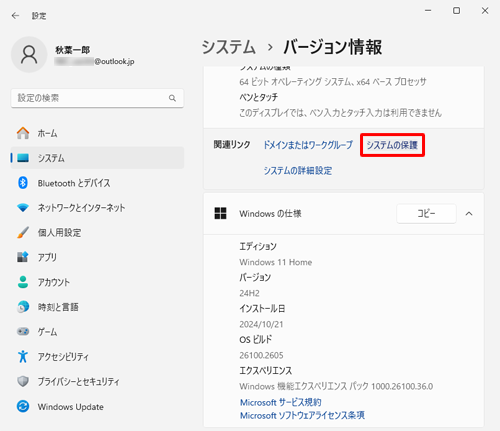Click the back arrow in settings header
The height and width of the screenshot is (431, 500).
15,16
